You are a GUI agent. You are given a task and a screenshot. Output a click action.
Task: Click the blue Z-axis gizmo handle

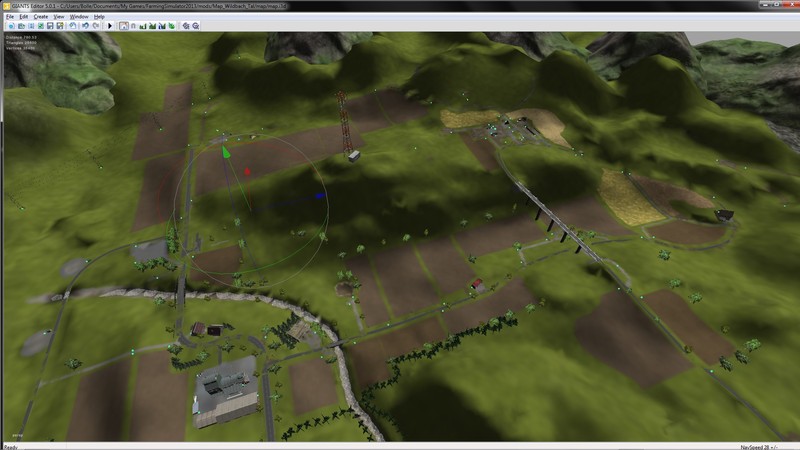point(319,196)
